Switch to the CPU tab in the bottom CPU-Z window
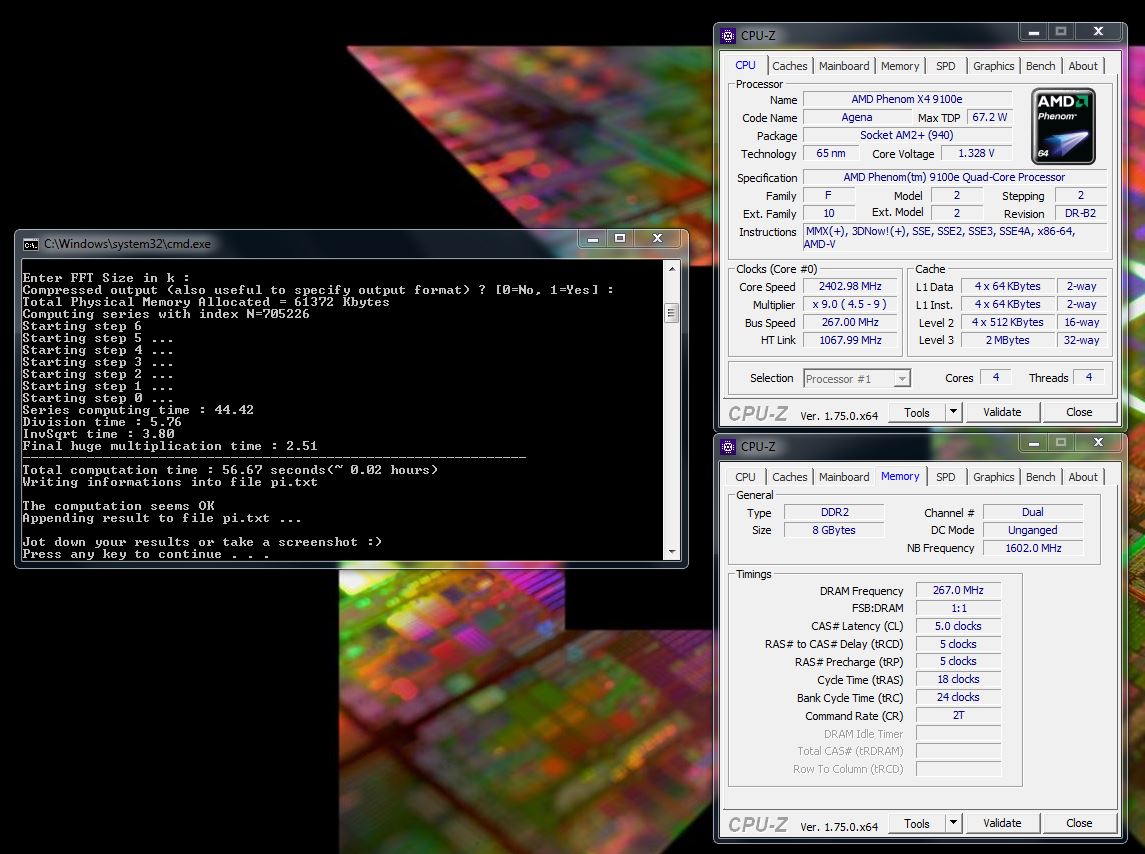 [745, 477]
